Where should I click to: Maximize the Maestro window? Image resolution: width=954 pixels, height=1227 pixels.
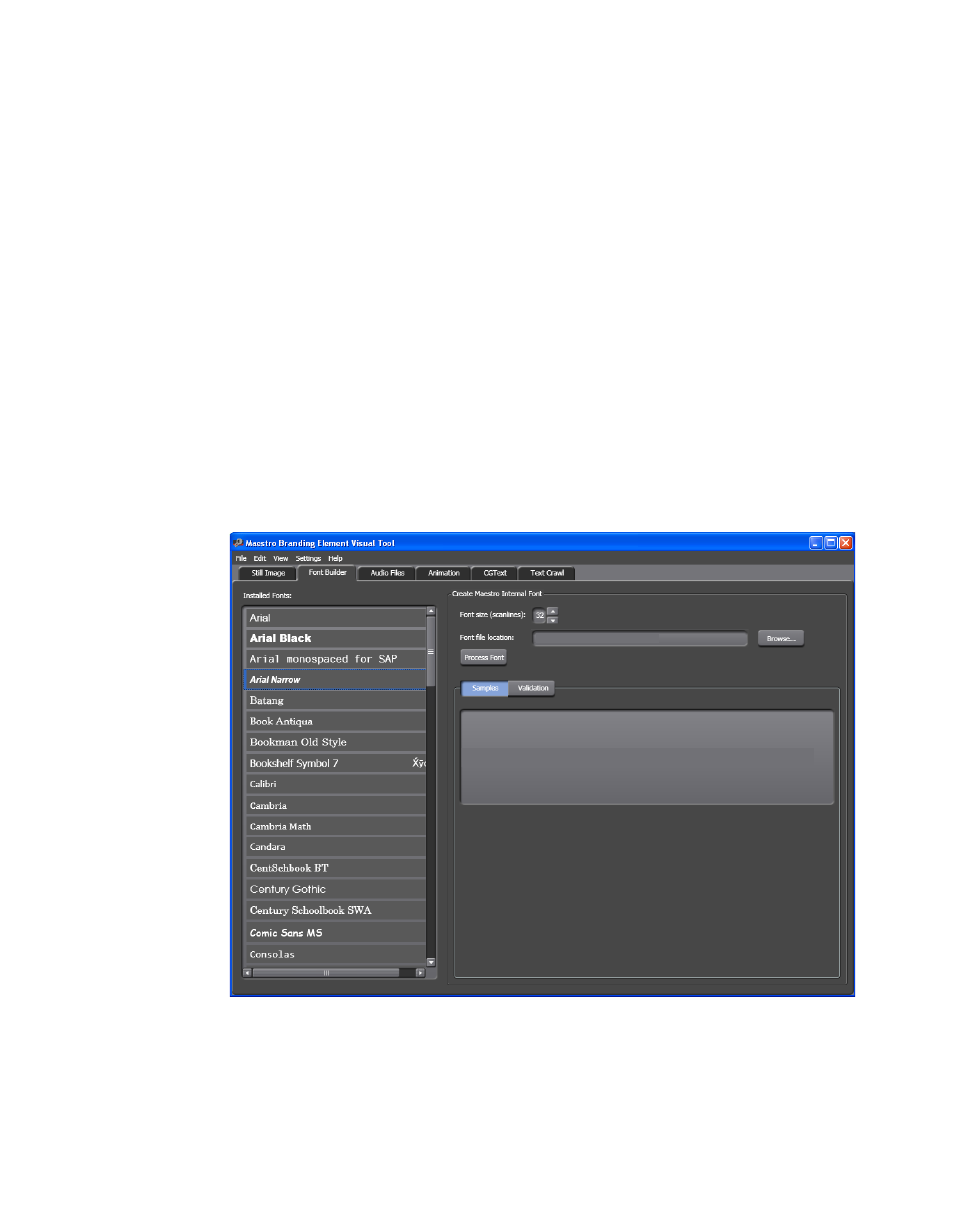(x=831, y=543)
